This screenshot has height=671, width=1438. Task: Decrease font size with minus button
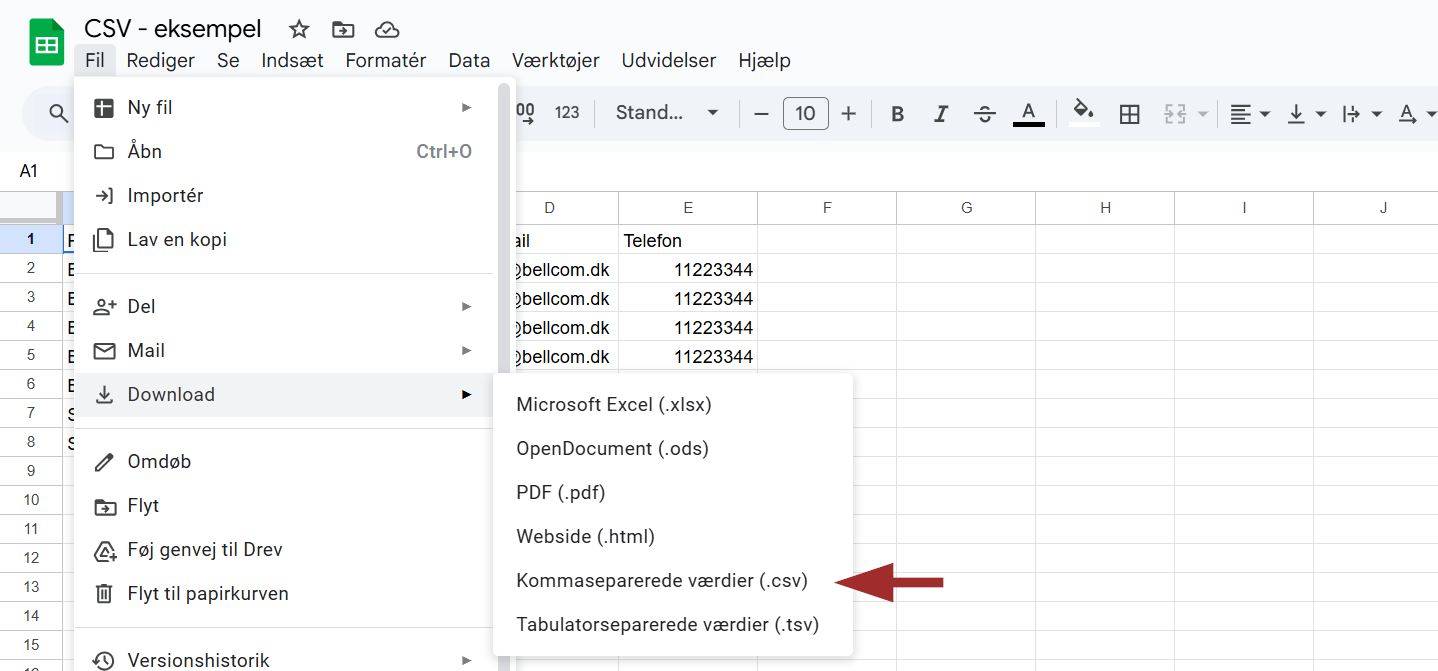click(x=761, y=114)
